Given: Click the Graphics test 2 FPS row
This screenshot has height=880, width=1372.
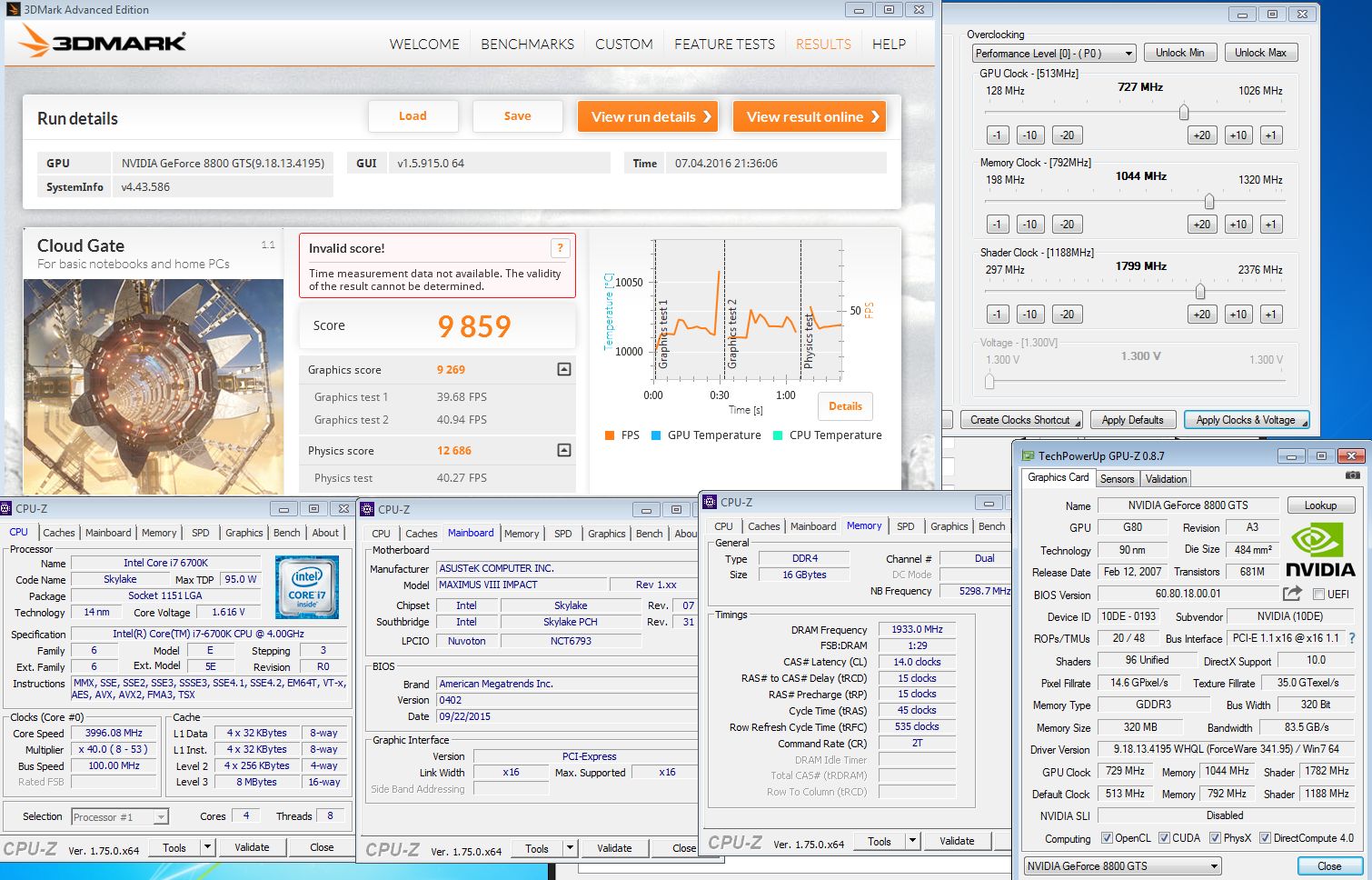Looking at the screenshot, I should [437, 420].
